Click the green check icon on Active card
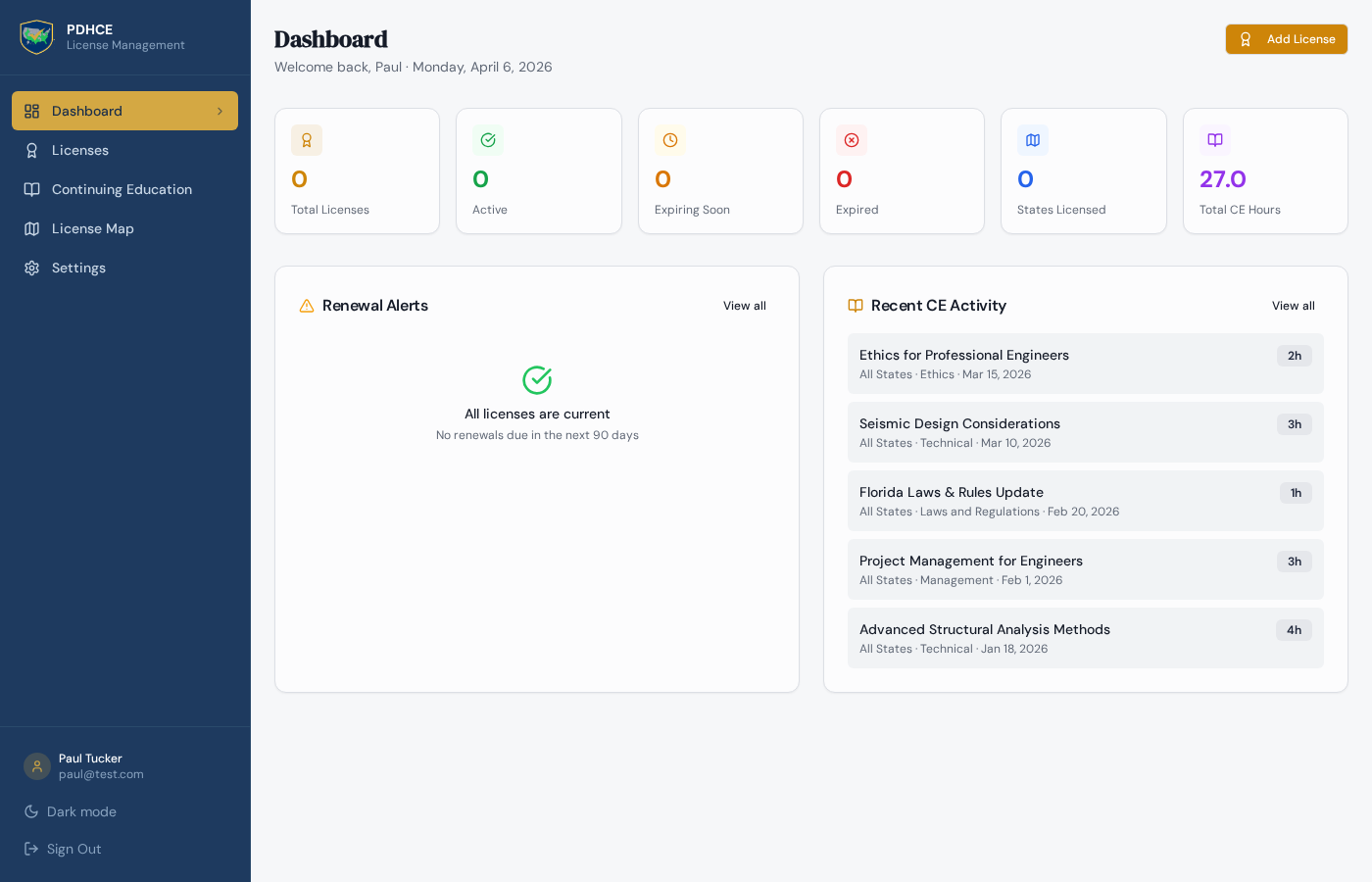The image size is (1372, 882). tap(488, 140)
